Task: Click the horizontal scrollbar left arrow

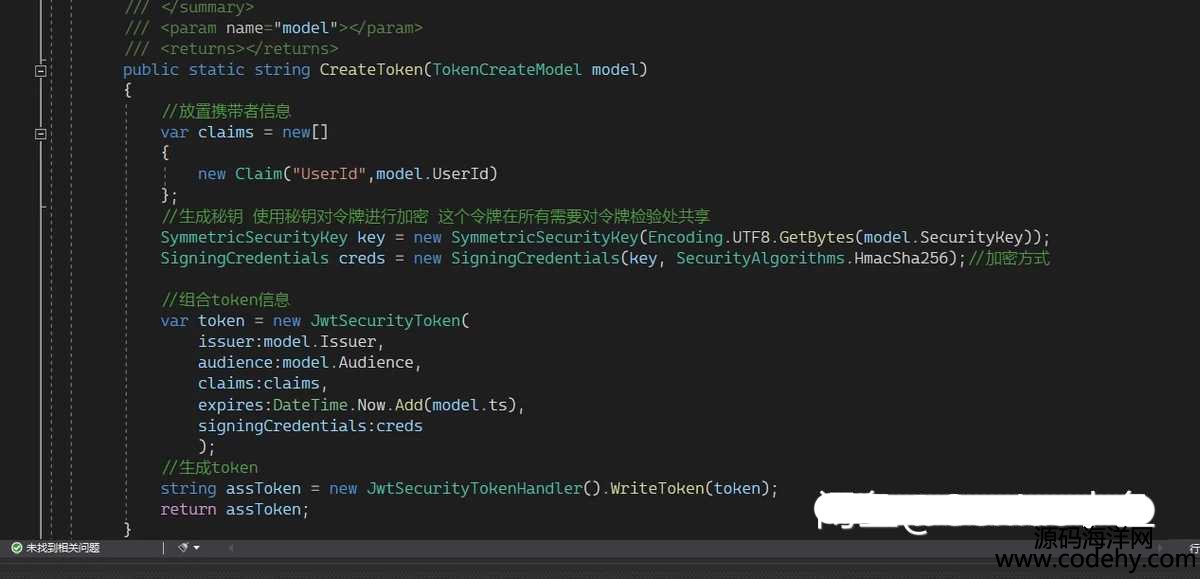Action: (232, 548)
